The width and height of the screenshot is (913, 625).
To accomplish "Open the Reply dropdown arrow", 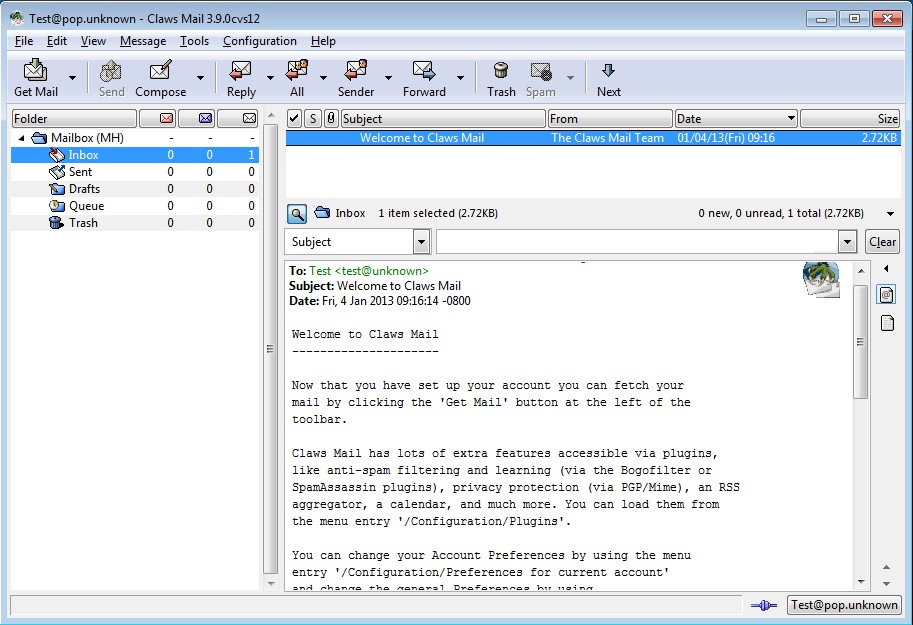I will click(x=270, y=77).
